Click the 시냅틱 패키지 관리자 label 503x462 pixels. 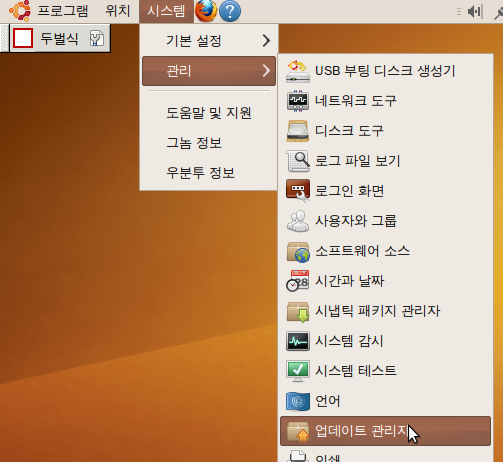tap(378, 311)
